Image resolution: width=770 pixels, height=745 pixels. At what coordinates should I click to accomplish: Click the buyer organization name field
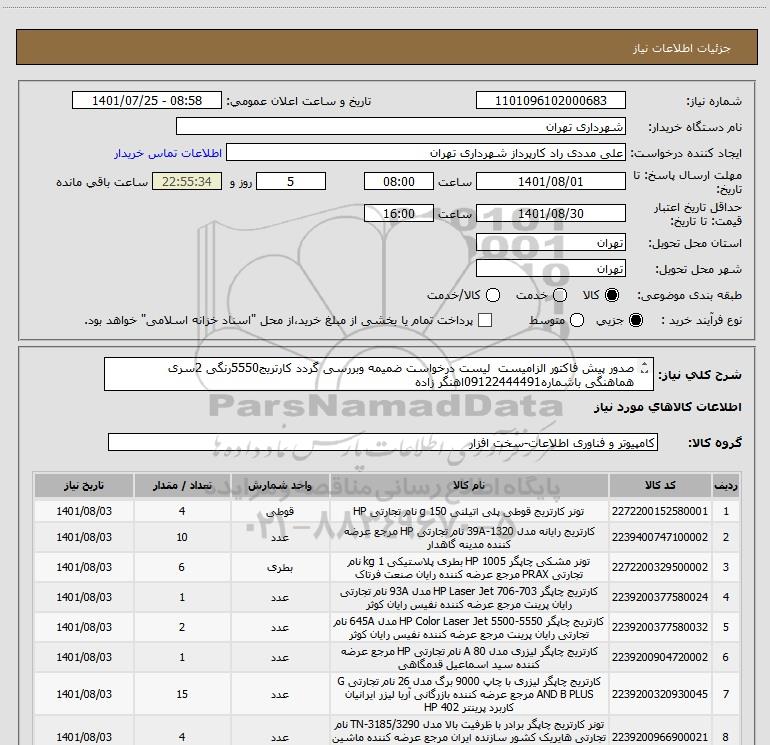point(401,126)
